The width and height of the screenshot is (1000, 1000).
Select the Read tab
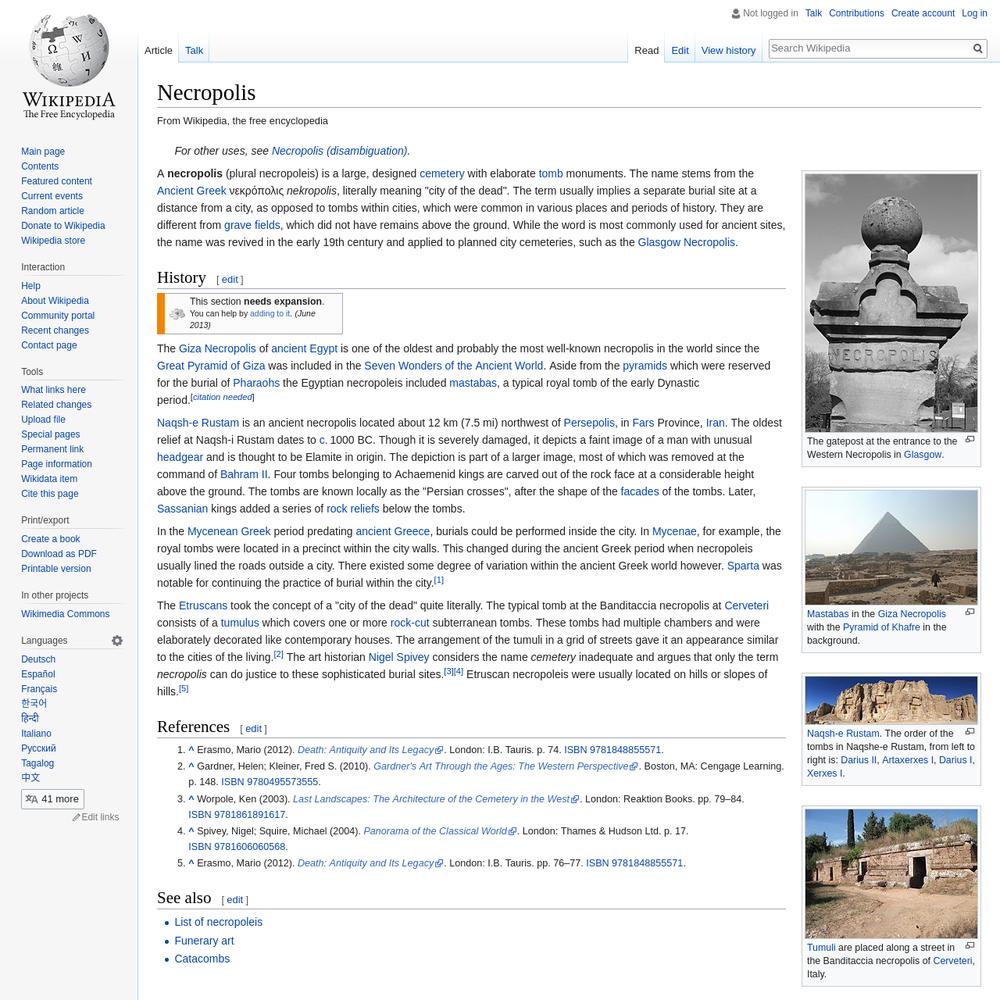pyautogui.click(x=646, y=50)
